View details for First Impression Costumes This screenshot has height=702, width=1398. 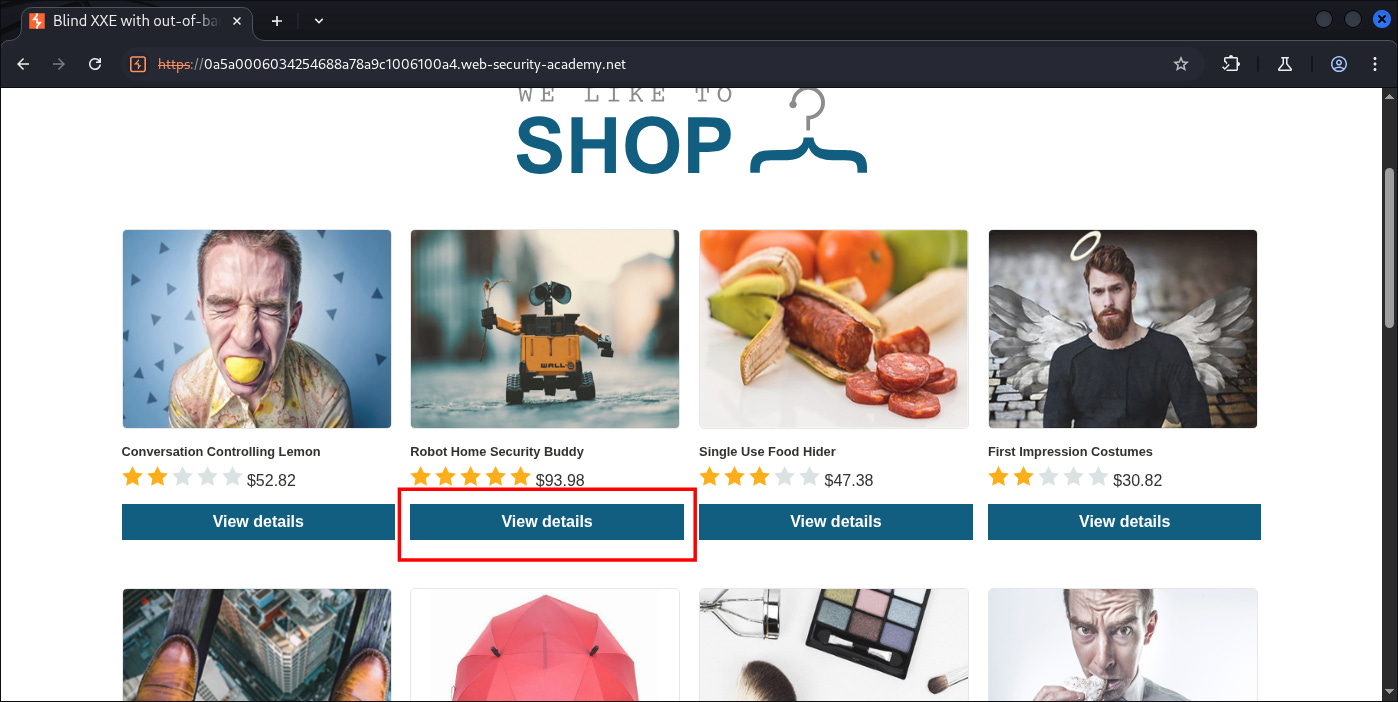click(1124, 522)
